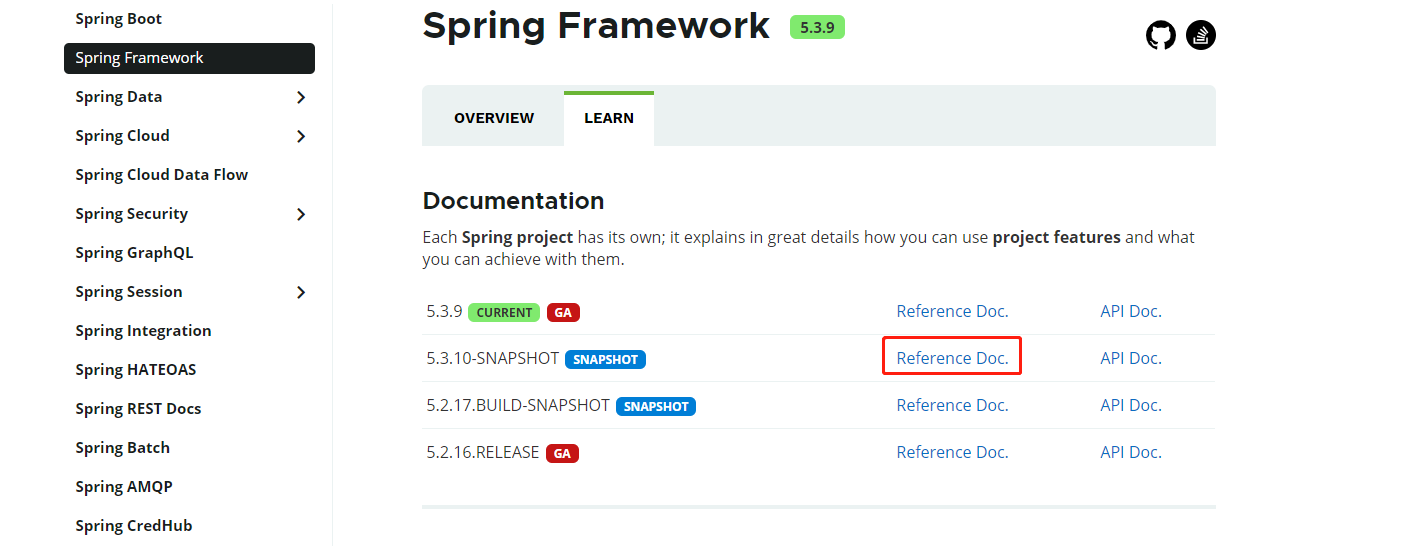Open Reference Doc. for 5.2.17.BUILD-SNAPSHOT

(952, 405)
